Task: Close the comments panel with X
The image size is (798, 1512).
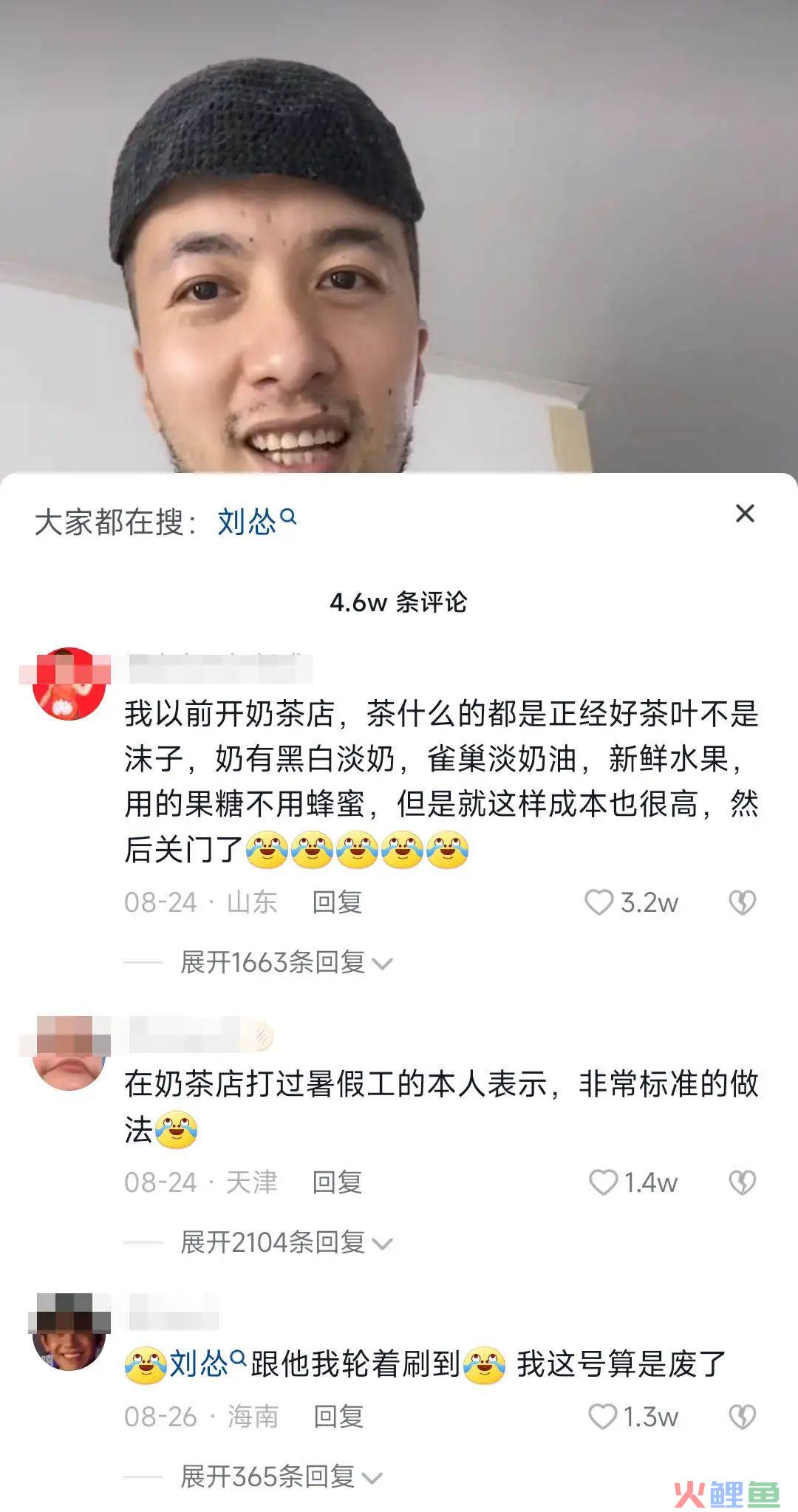Action: (745, 514)
